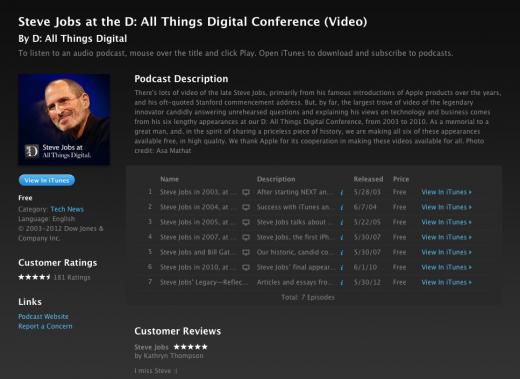520x379 pixels.
Task: Open info icon for 'Articles and essays' description
Action: coord(342,283)
